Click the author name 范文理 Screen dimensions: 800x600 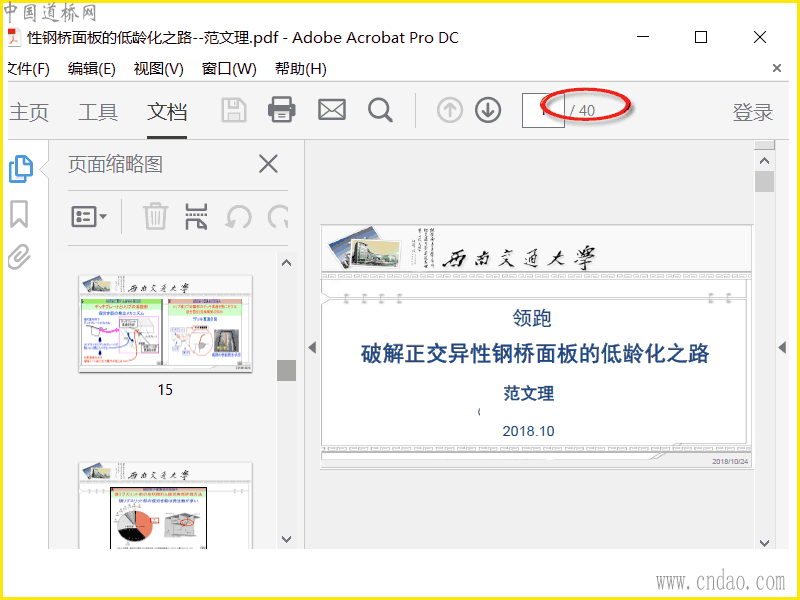(529, 393)
